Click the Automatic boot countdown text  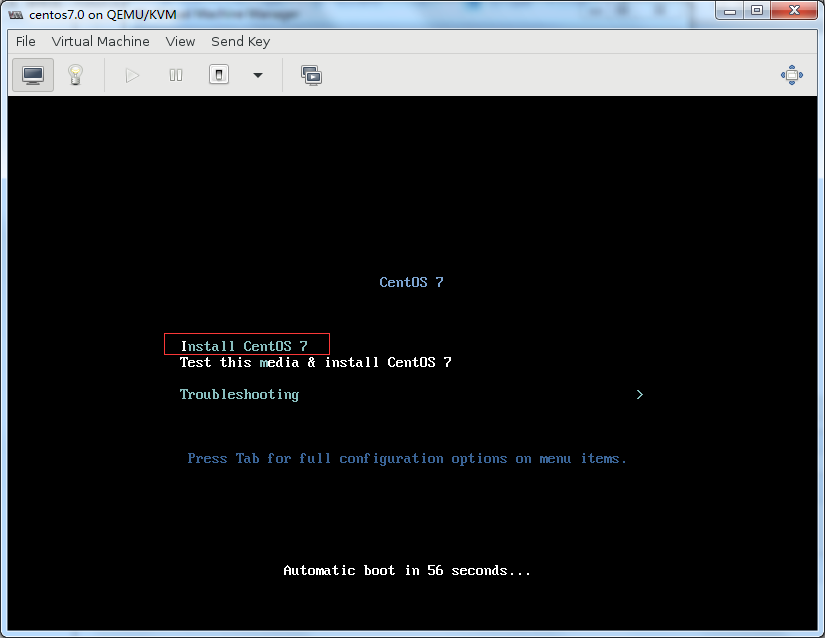pyautogui.click(x=407, y=571)
